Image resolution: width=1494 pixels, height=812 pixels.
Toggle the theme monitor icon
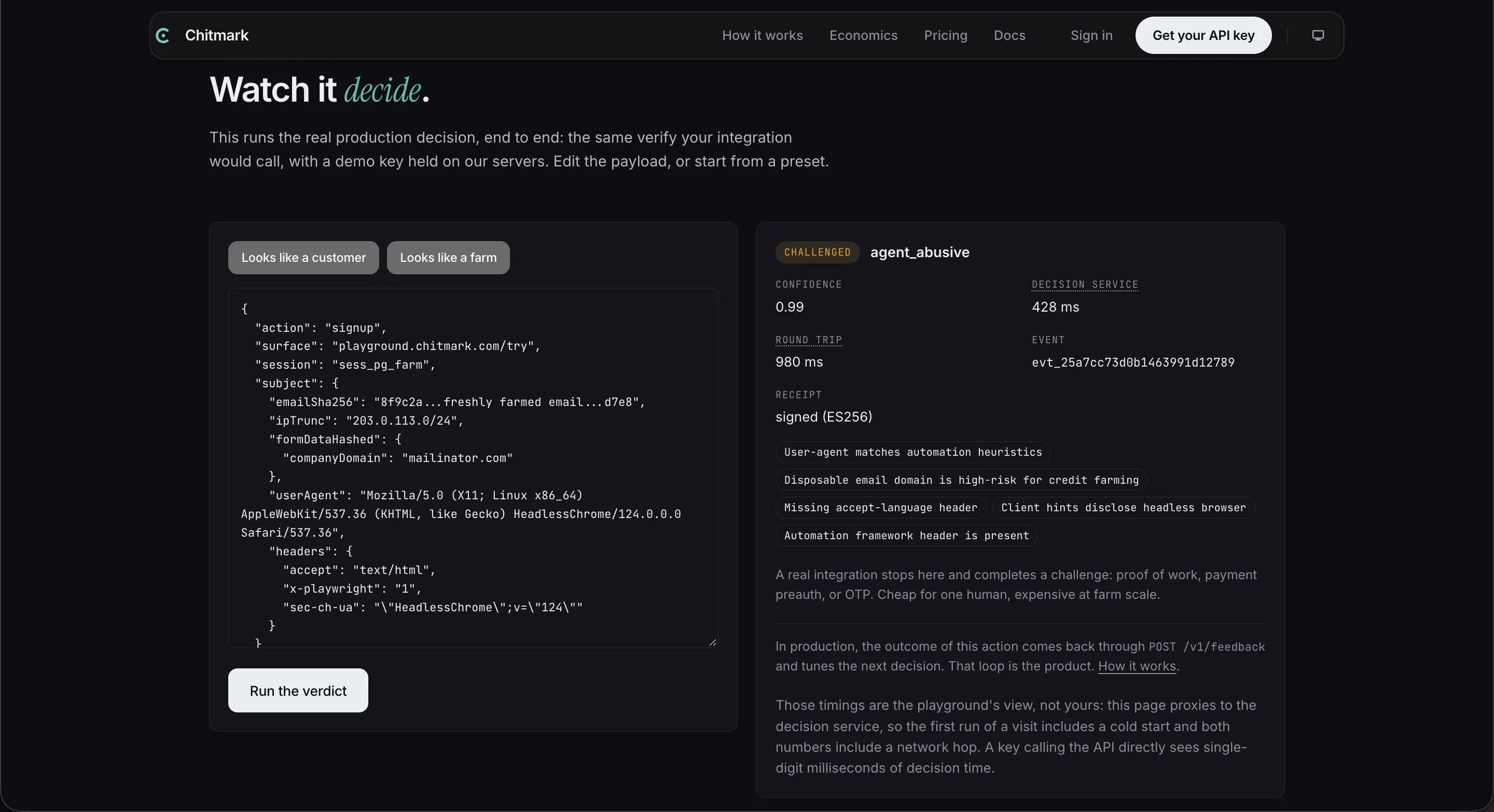[1318, 35]
